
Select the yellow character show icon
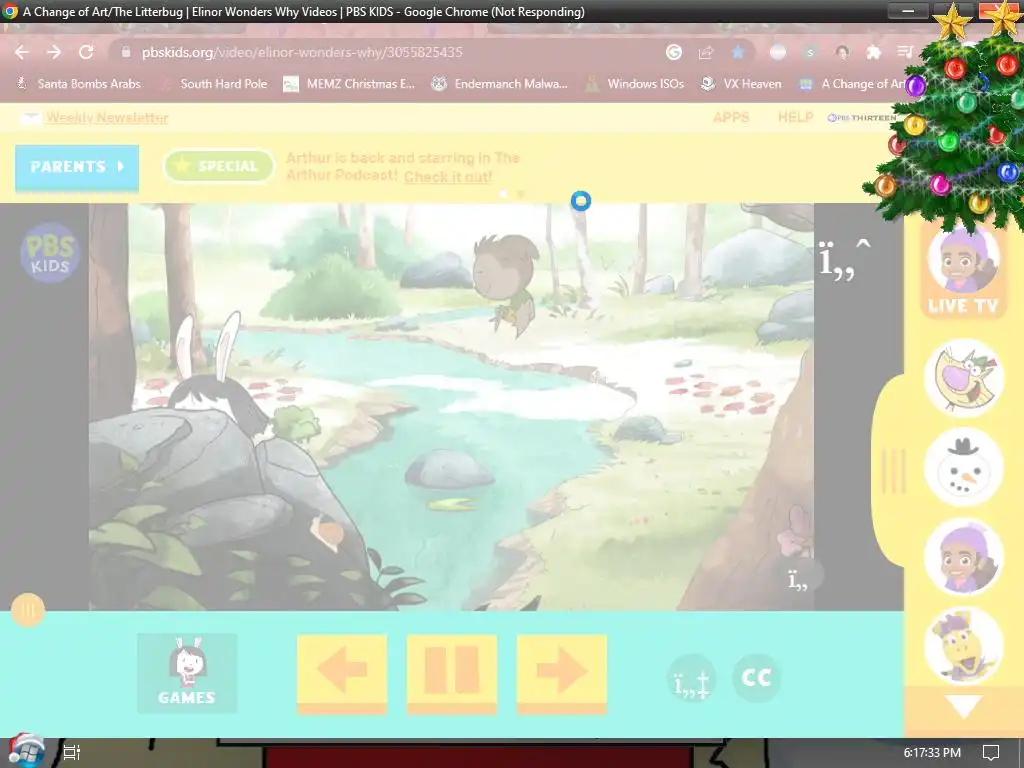(x=964, y=646)
